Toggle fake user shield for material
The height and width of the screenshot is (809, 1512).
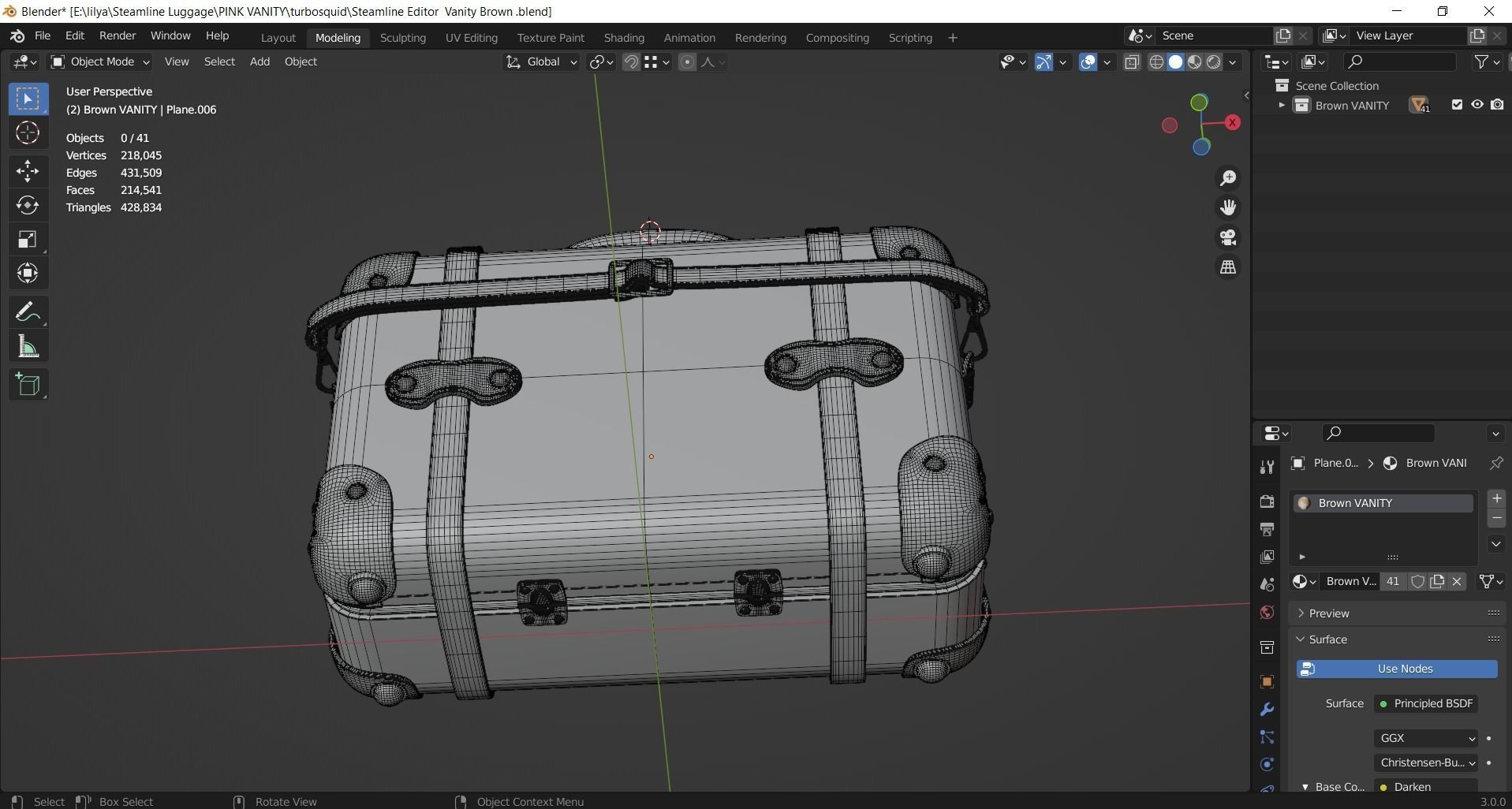[1417, 582]
